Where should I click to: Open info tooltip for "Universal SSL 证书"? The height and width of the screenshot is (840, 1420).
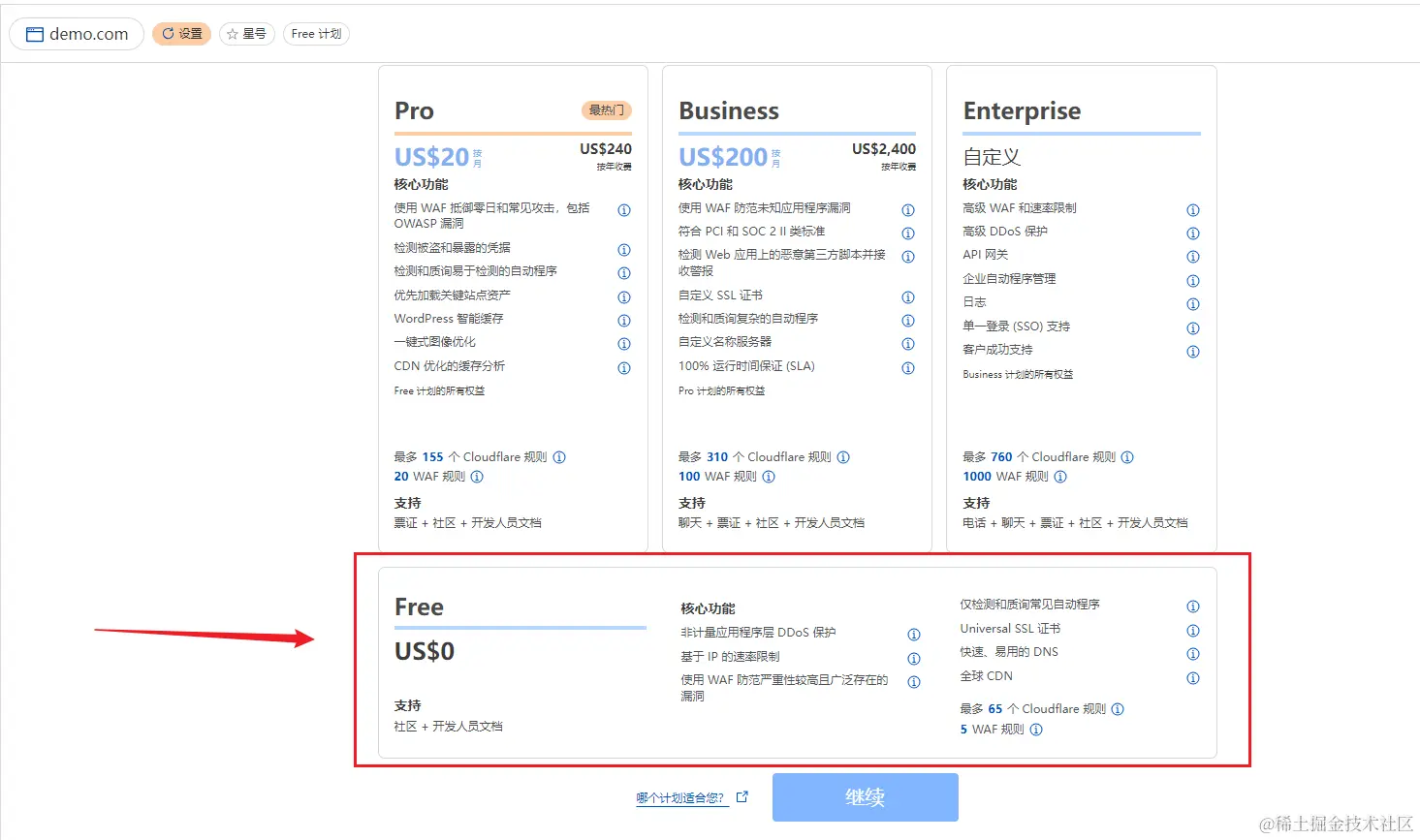point(1193,630)
